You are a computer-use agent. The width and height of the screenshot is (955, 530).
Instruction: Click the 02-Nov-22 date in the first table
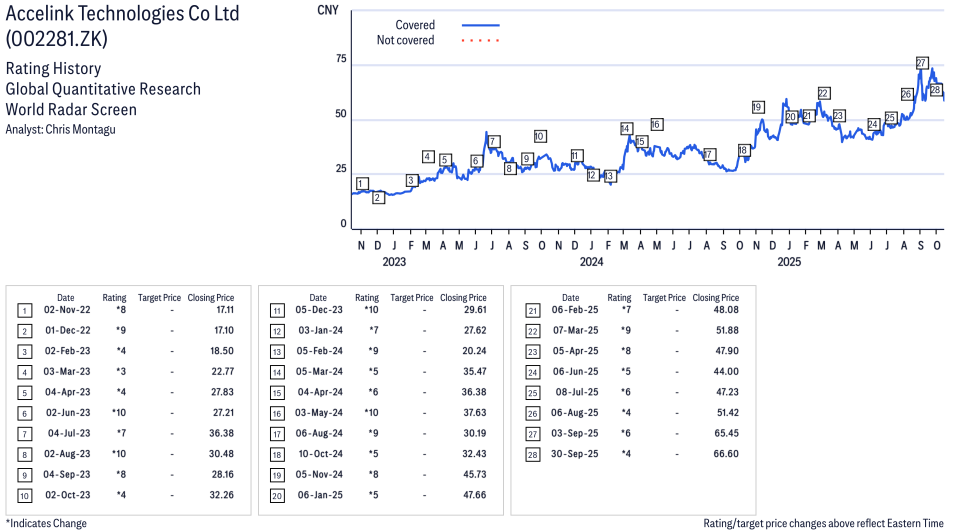coord(66,310)
